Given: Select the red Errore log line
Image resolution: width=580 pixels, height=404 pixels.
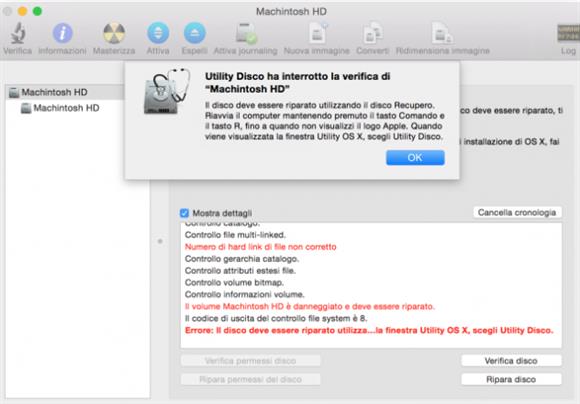Looking at the screenshot, I should coord(369,330).
